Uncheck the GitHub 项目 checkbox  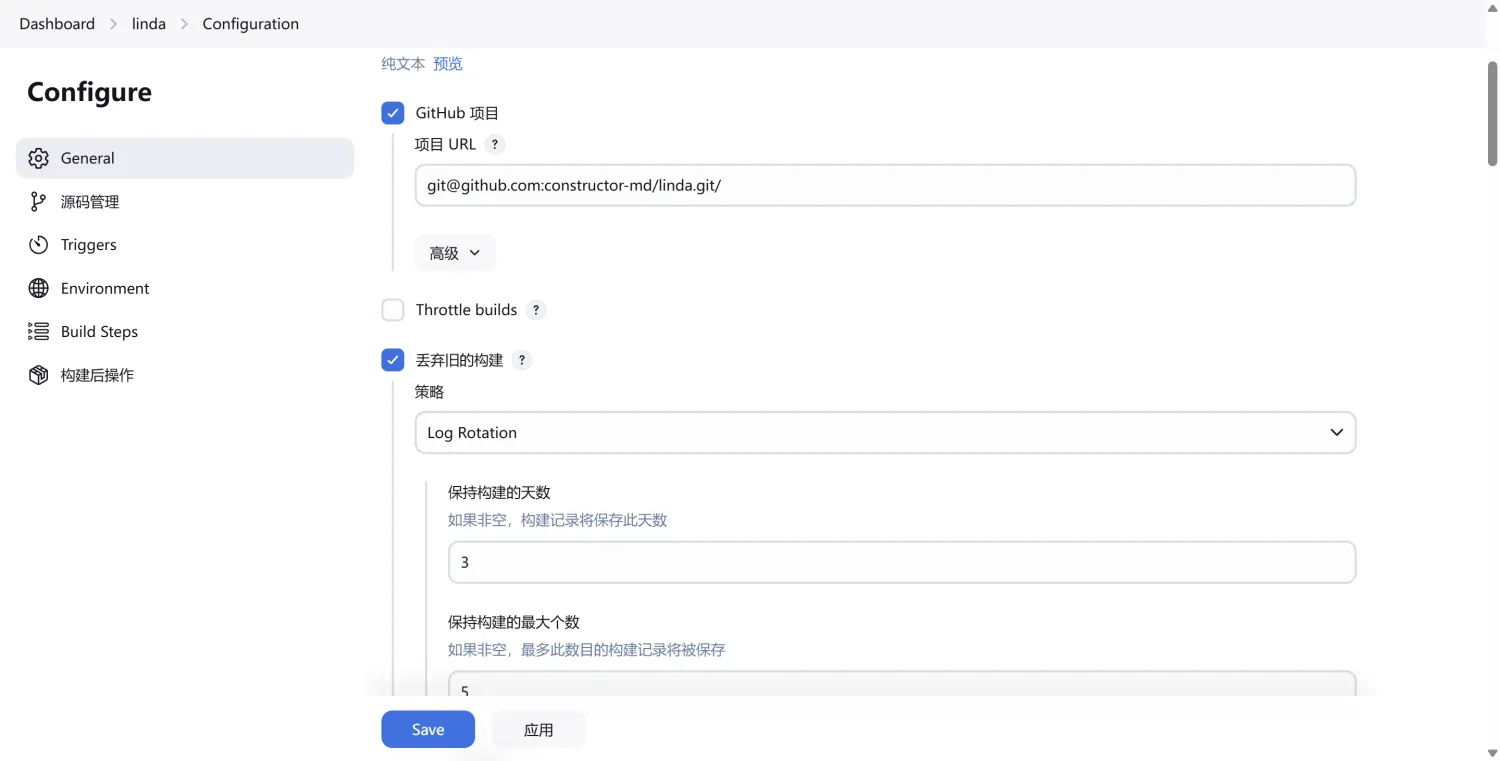pos(393,113)
